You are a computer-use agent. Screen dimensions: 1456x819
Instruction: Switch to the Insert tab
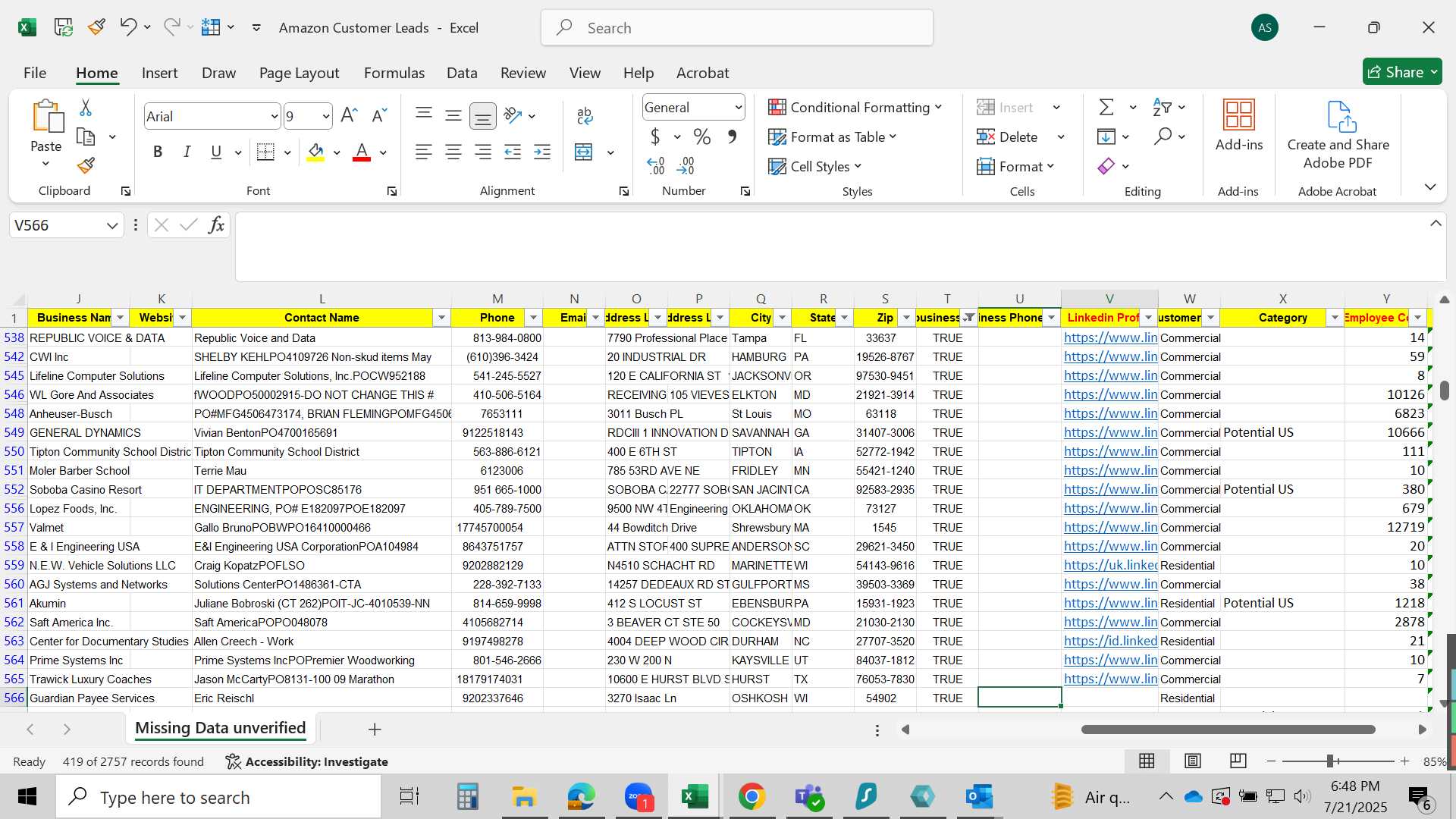pos(159,73)
